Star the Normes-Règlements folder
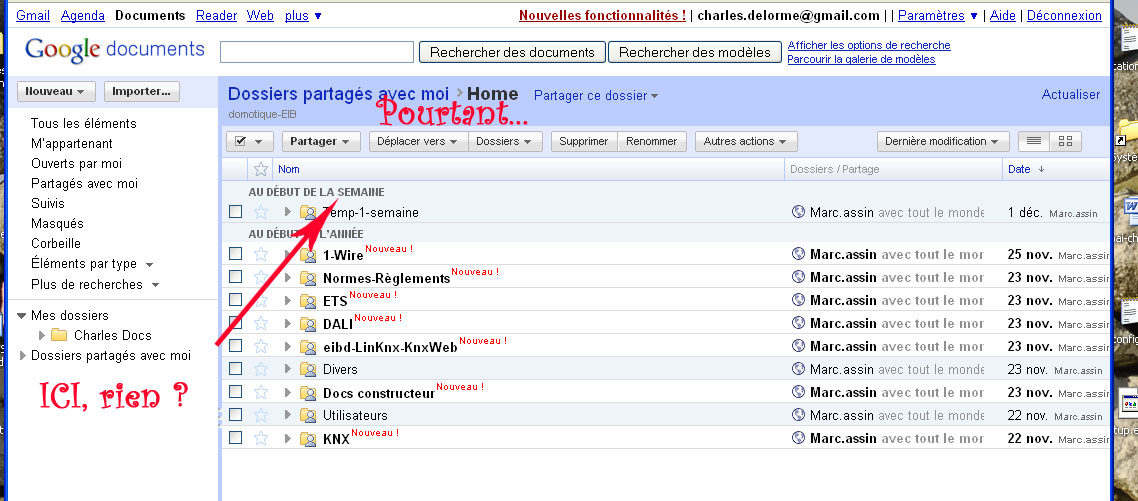Viewport: 1138px width, 501px height. pyautogui.click(x=261, y=277)
